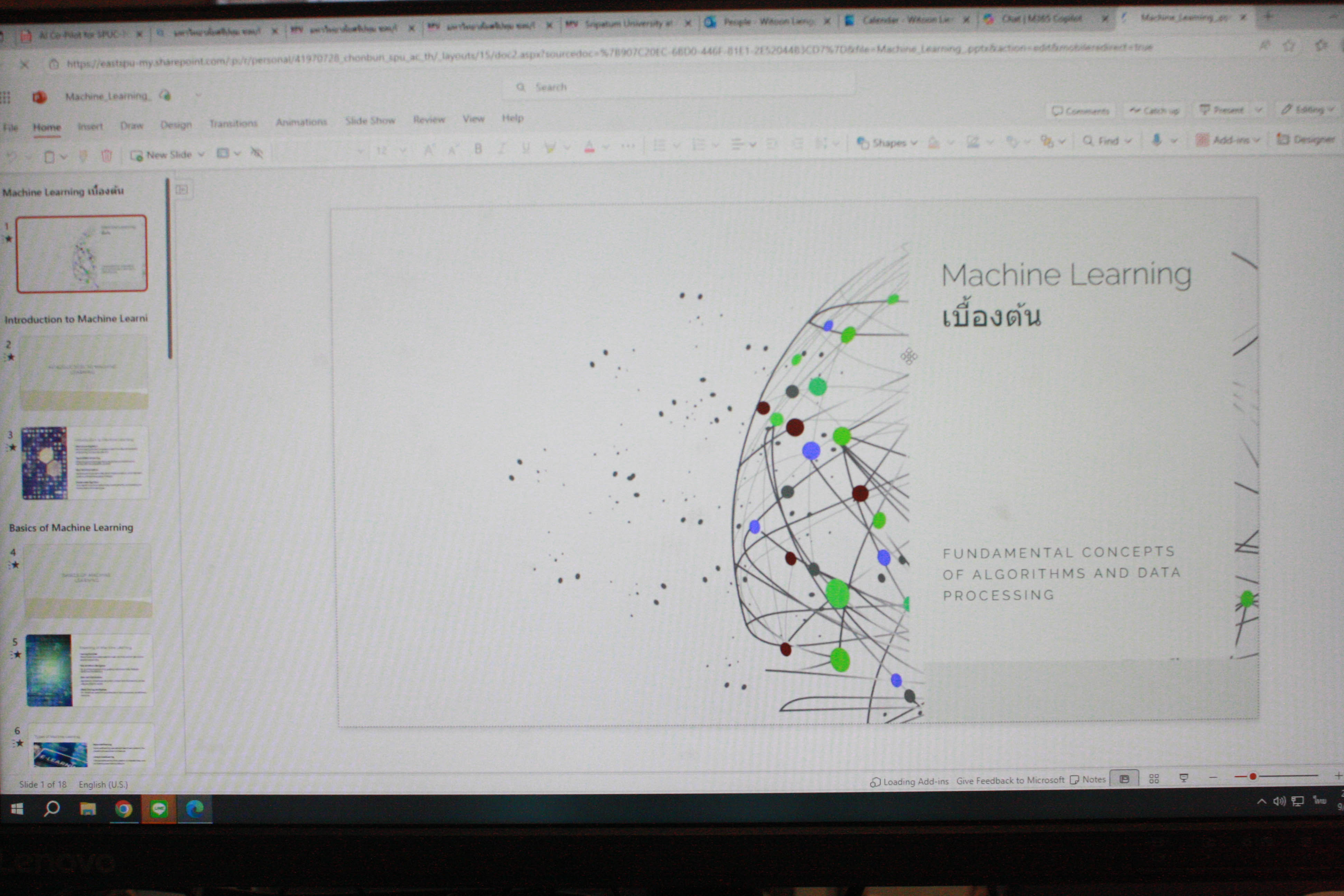Select slide 3 thumbnail
This screenshot has height=896, width=1344.
pyautogui.click(x=85, y=463)
